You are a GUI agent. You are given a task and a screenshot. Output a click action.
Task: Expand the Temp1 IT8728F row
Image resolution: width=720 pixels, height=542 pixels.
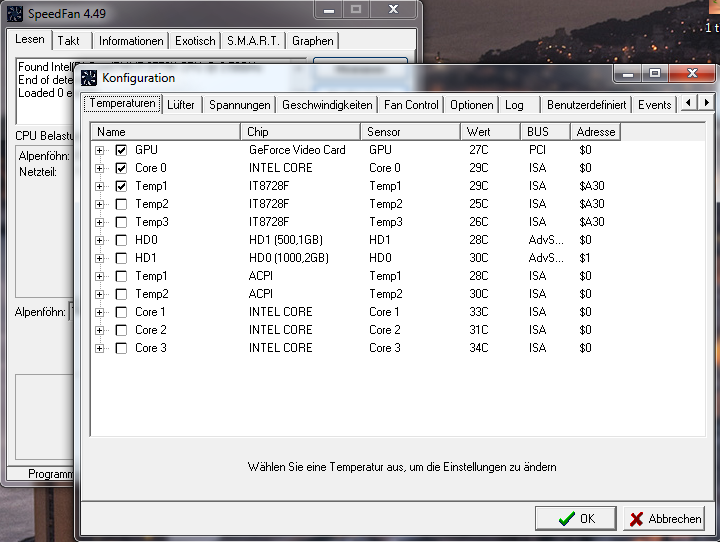[99, 186]
